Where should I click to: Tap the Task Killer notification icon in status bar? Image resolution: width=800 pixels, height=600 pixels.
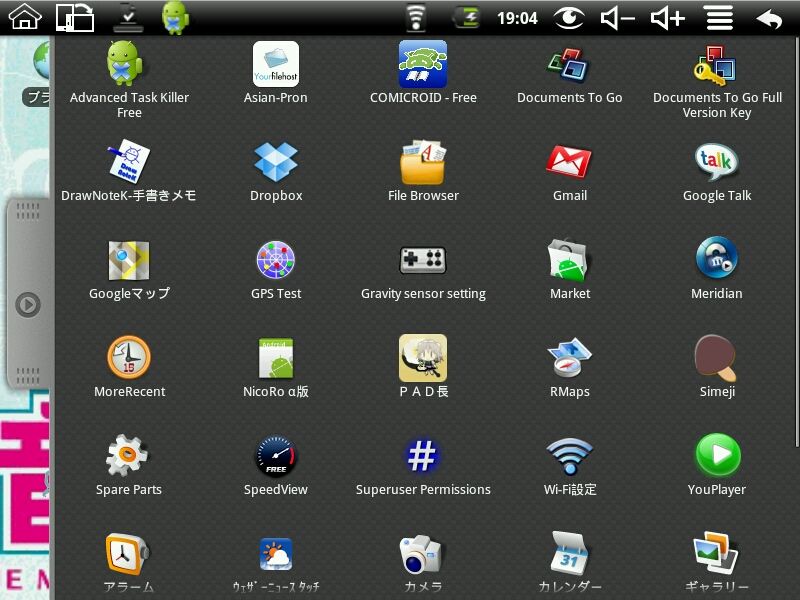click(x=175, y=17)
